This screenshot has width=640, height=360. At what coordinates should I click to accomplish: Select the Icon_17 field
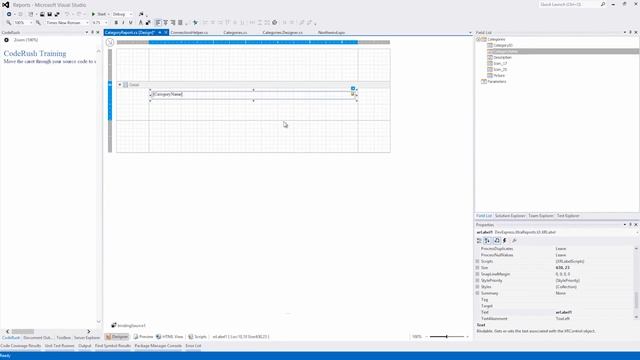click(x=500, y=64)
